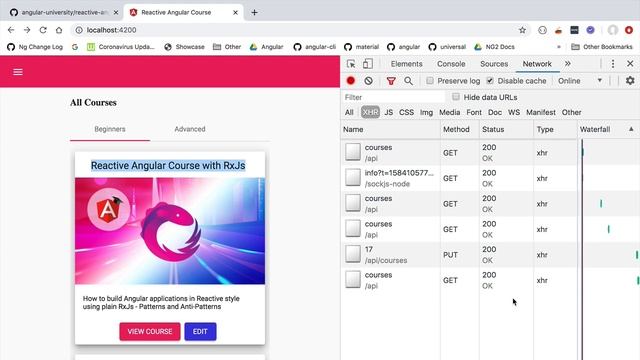Reload the page with the refresh icon
The image size is (640, 360).
pyautogui.click(x=43, y=30)
